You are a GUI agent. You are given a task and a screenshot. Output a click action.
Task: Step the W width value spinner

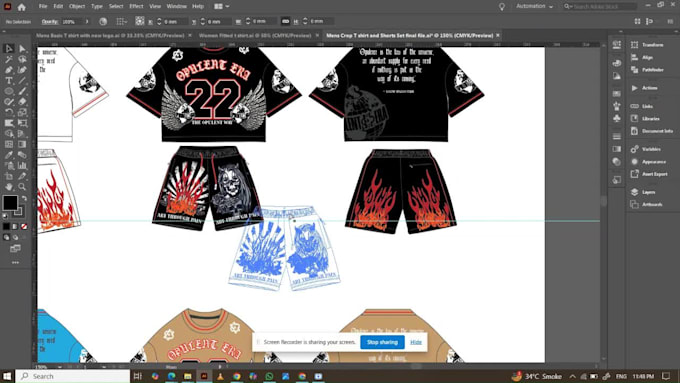(248, 21)
